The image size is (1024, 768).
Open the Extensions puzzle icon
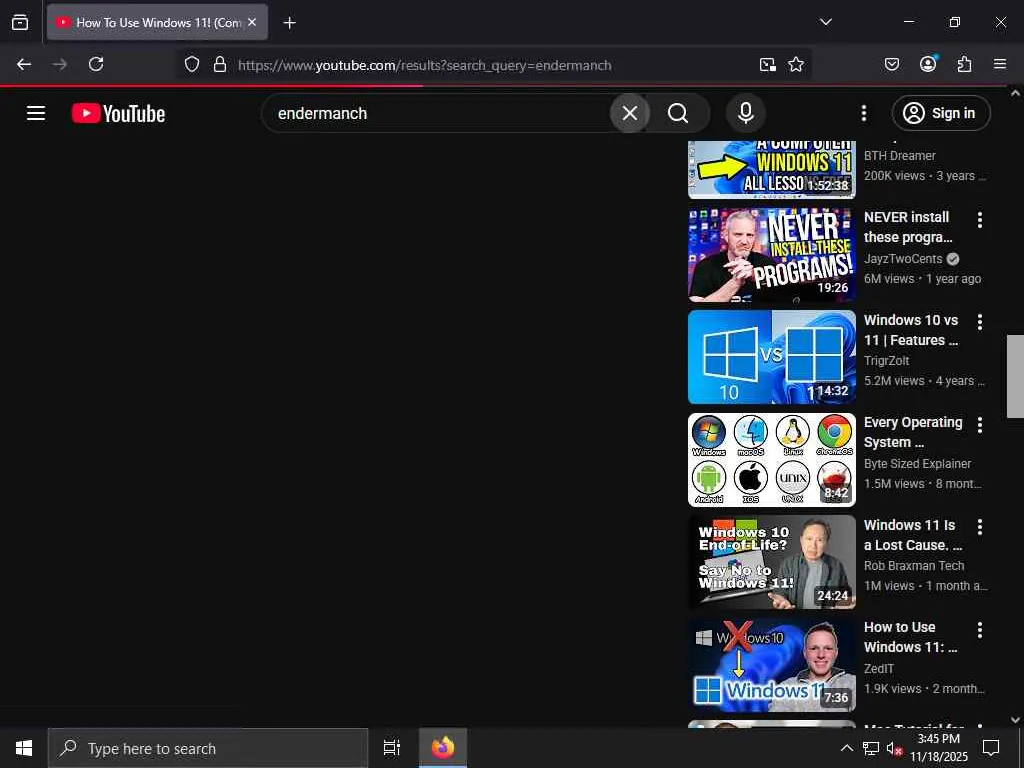click(964, 64)
